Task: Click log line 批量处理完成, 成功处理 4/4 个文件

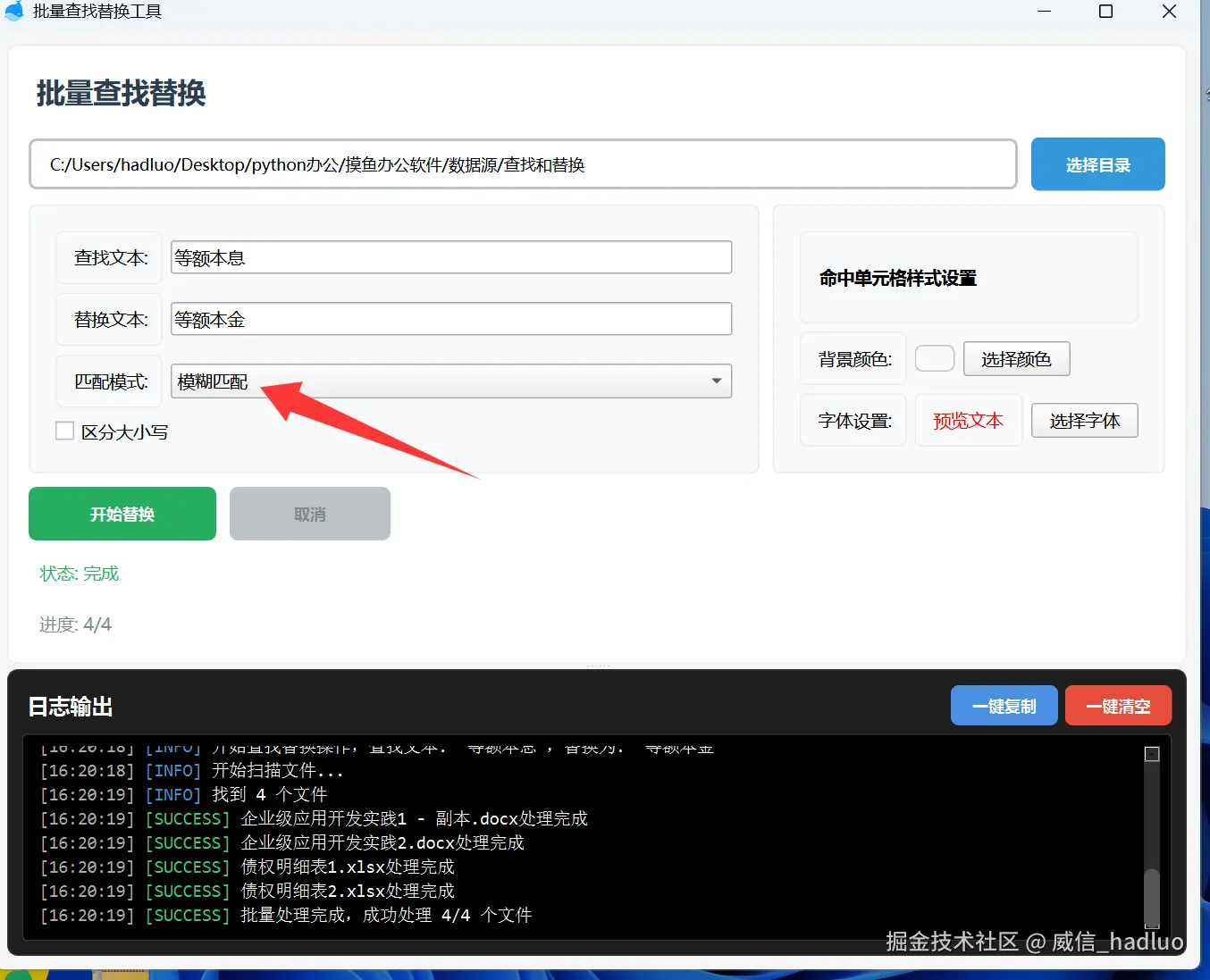Action: pos(286,915)
